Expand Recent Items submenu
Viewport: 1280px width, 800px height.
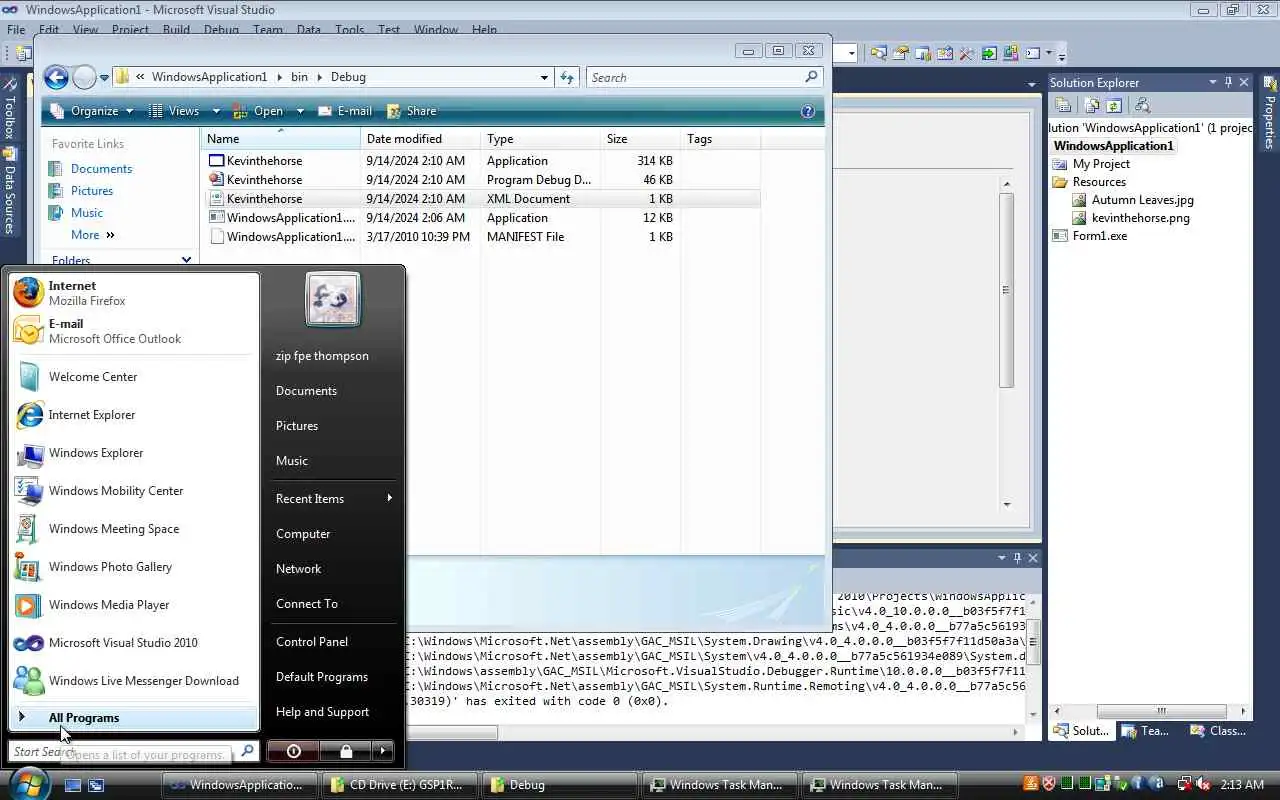pos(334,498)
